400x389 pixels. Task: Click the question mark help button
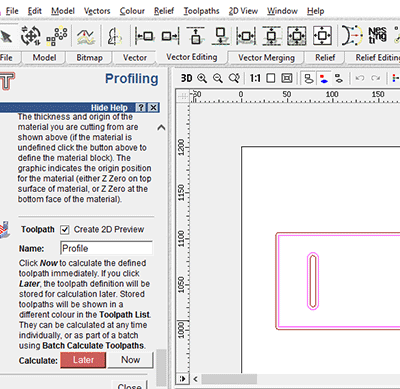tap(141, 107)
